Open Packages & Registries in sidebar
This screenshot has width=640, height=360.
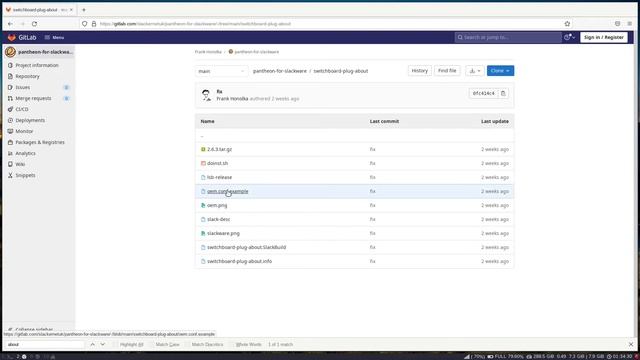click(x=40, y=142)
